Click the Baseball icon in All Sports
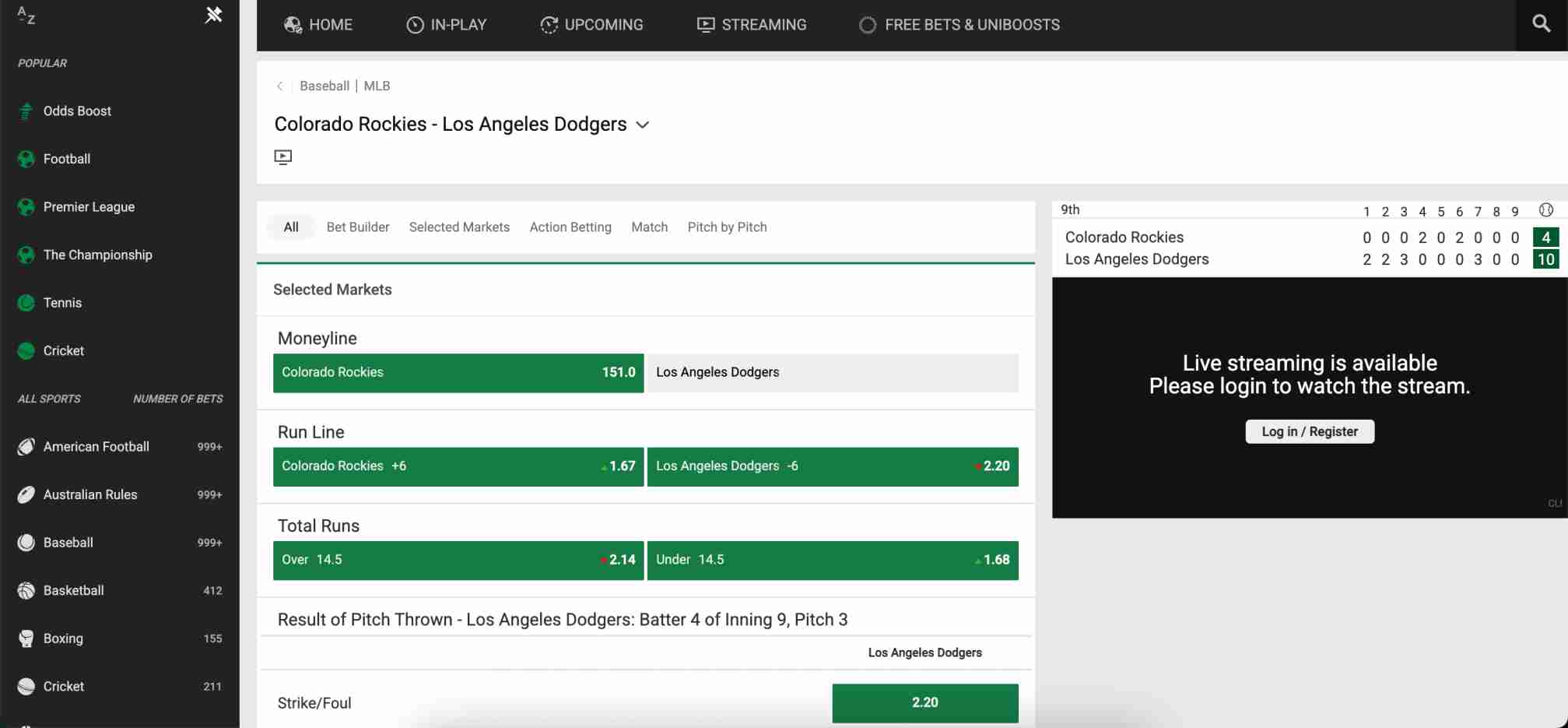Viewport: 1568px width, 728px height. tap(26, 543)
